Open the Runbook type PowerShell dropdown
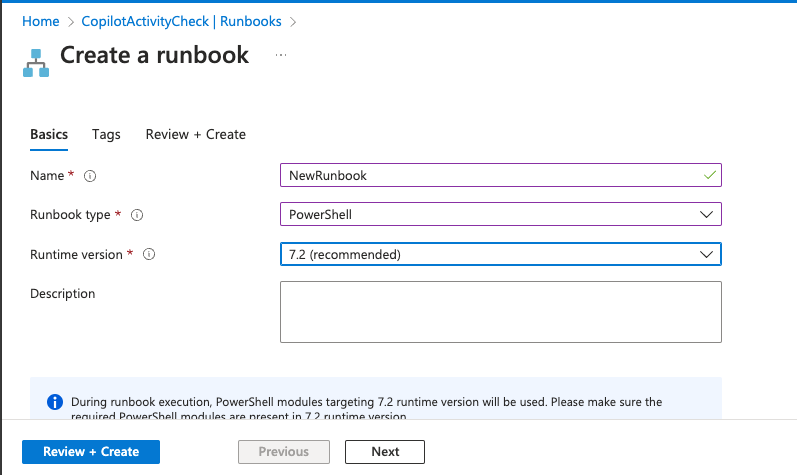The height and width of the screenshot is (475, 797). tap(500, 215)
